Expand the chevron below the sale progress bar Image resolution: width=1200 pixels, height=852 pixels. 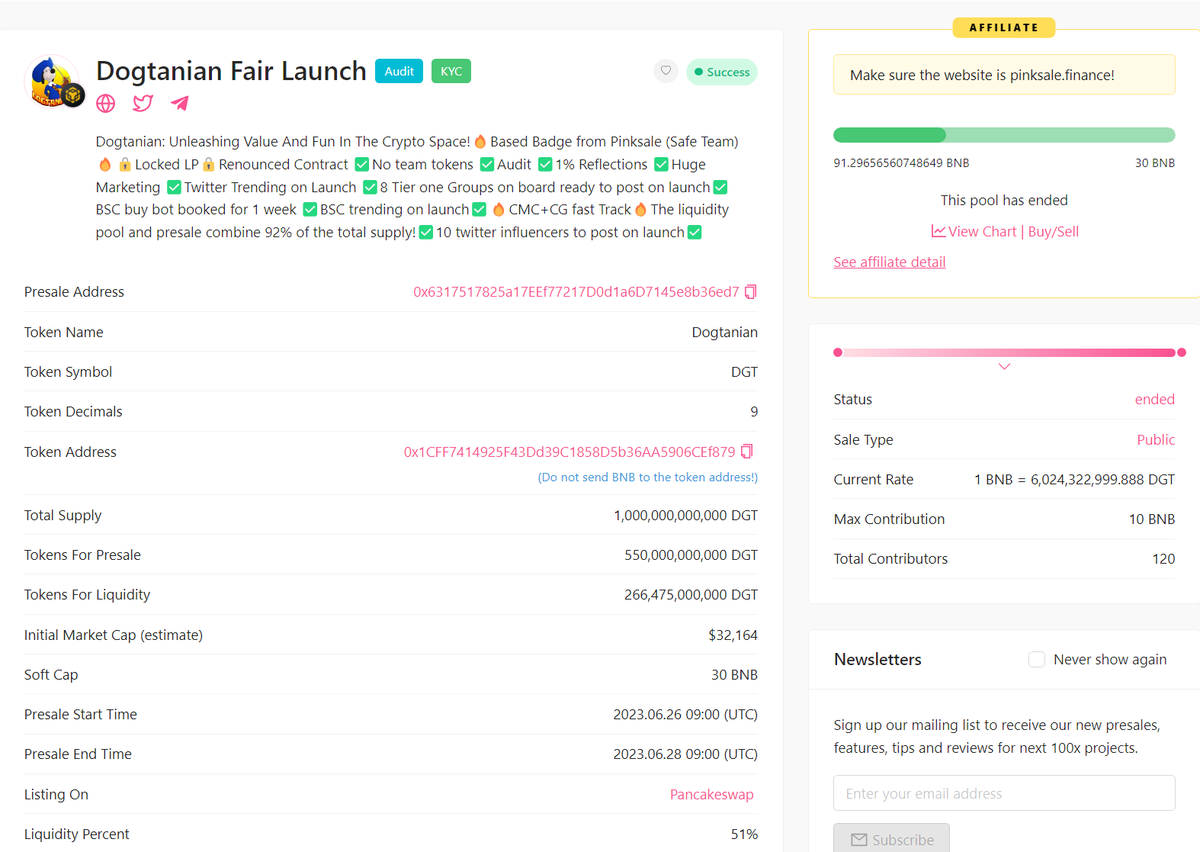(x=1004, y=366)
